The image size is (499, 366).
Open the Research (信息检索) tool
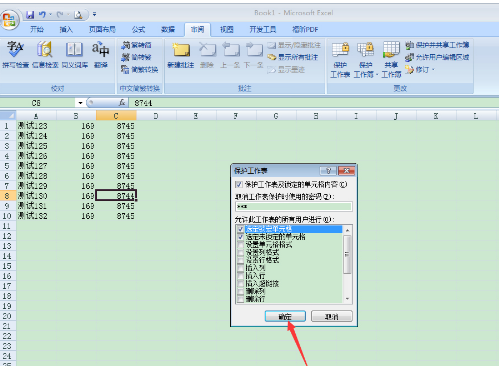(x=45, y=54)
